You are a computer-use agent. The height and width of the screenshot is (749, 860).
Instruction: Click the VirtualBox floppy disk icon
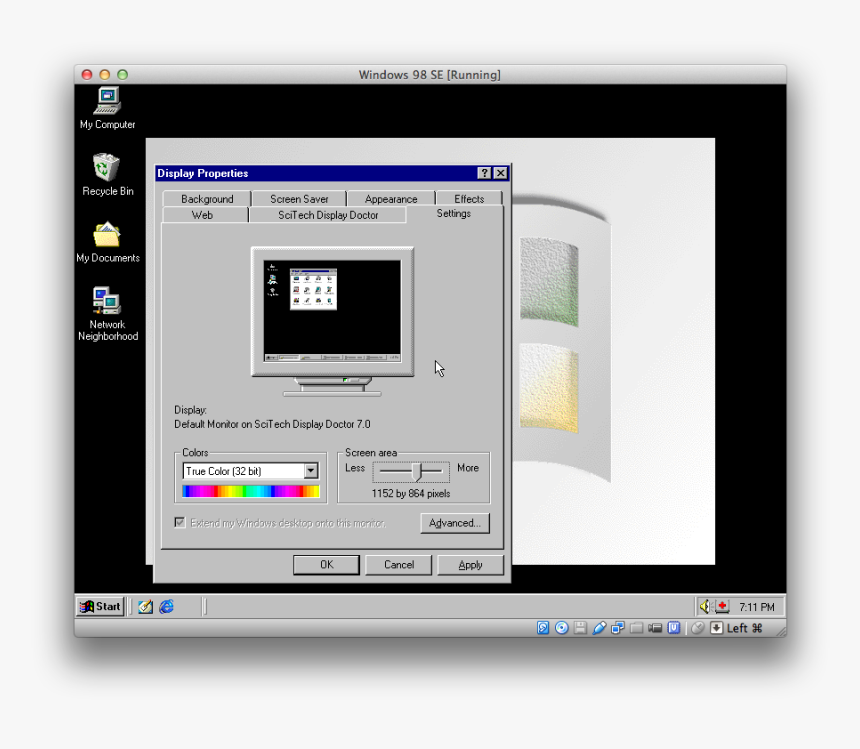point(580,628)
